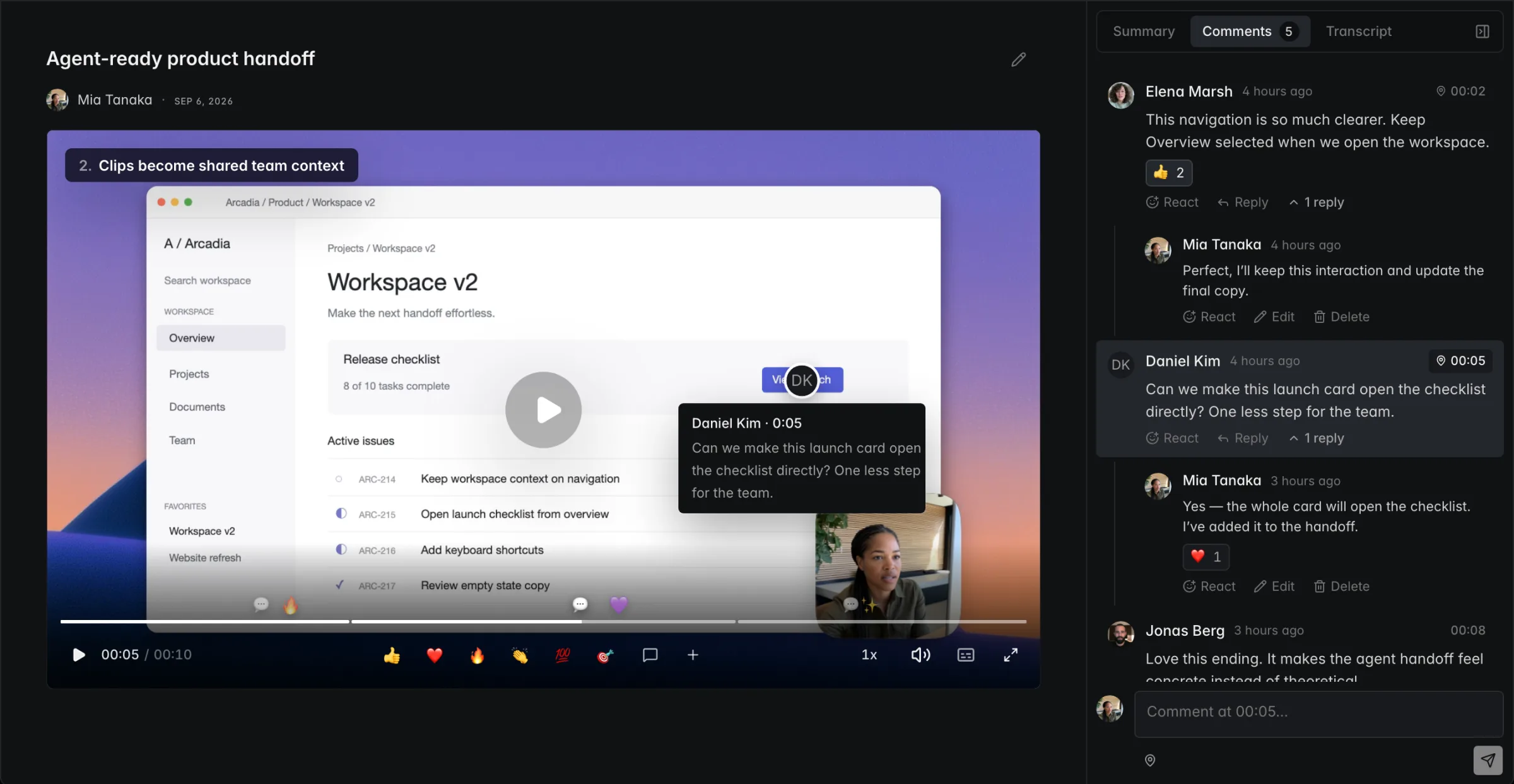
Task: Add a comment via speech bubble icon
Action: (650, 655)
